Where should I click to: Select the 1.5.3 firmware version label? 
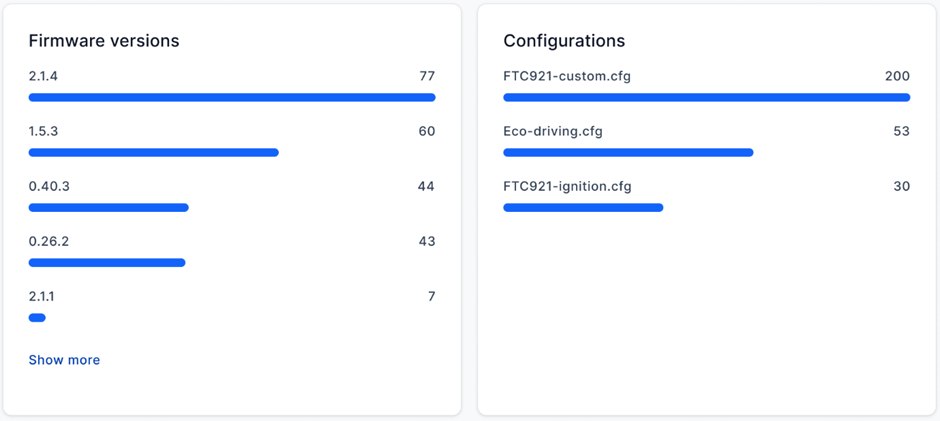[43, 131]
